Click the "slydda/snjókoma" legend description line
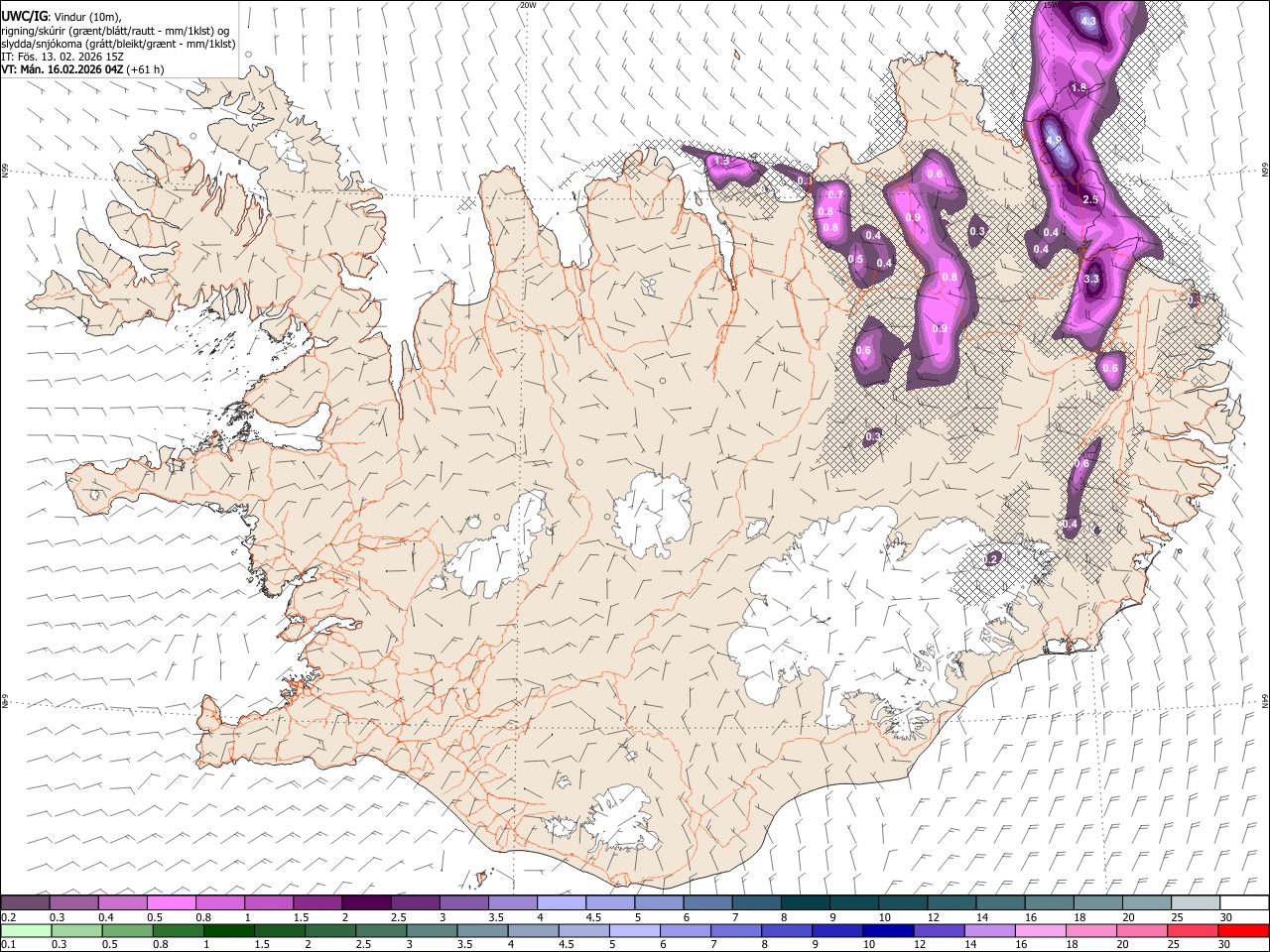The image size is (1270, 952). (x=118, y=44)
